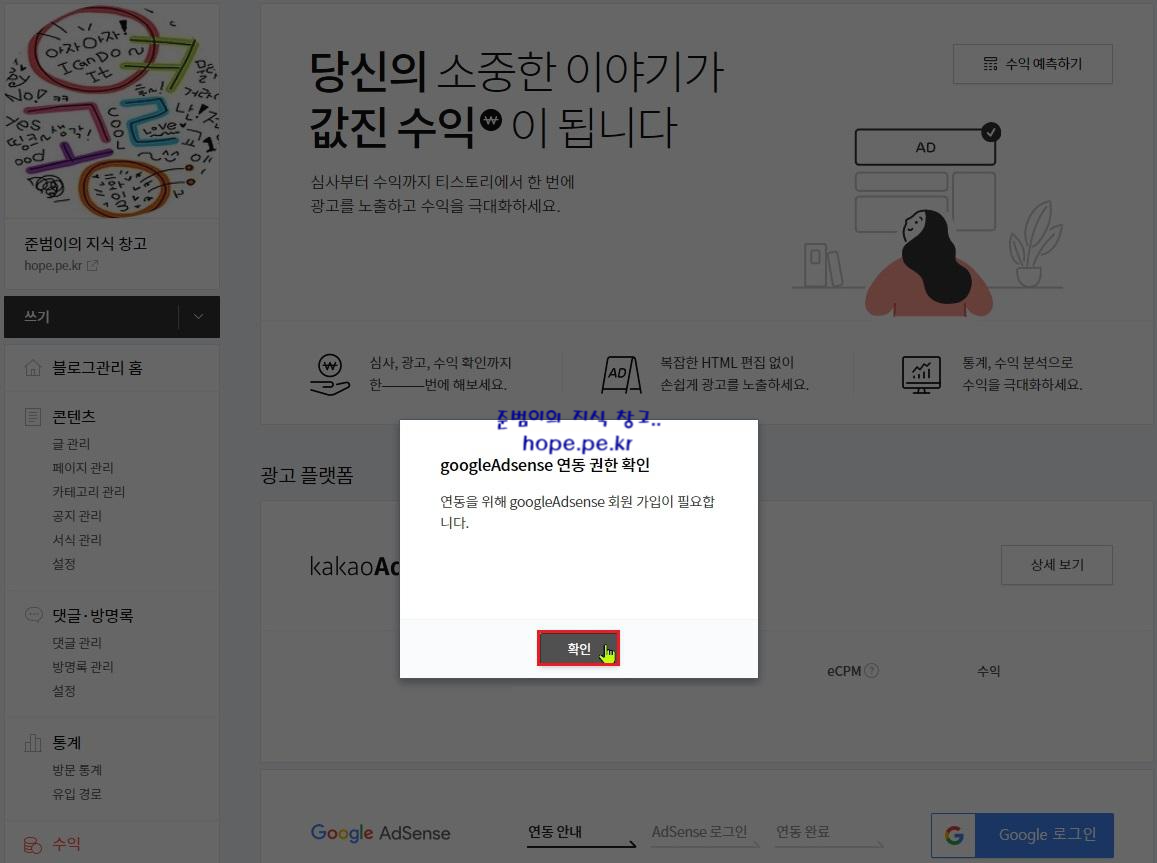
Task: Click the kakaoAdfit logo
Action: pos(355,566)
